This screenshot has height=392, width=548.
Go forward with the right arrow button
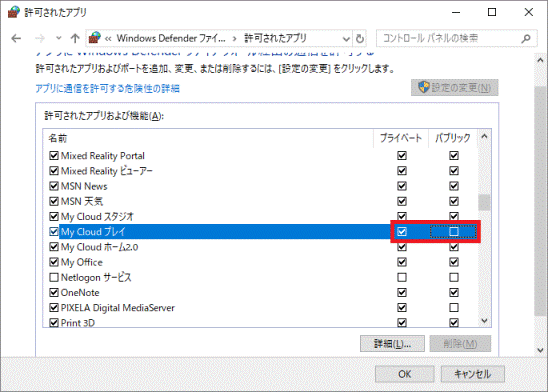pyautogui.click(x=40, y=38)
